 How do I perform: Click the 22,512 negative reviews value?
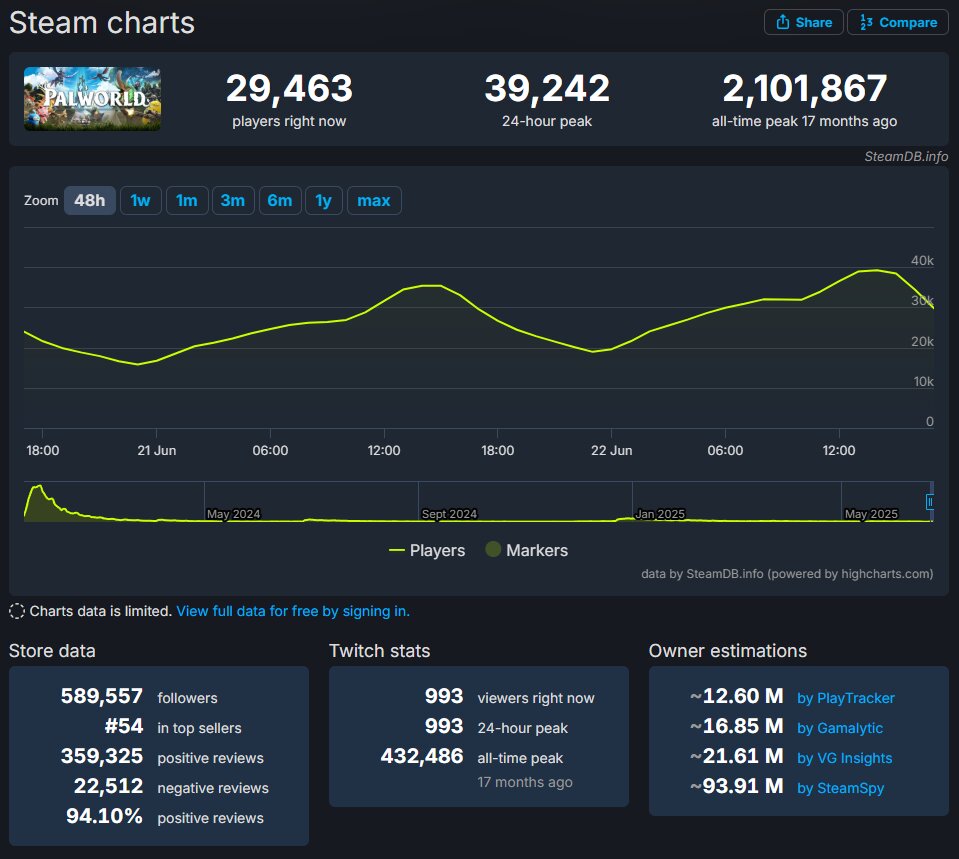[108, 786]
